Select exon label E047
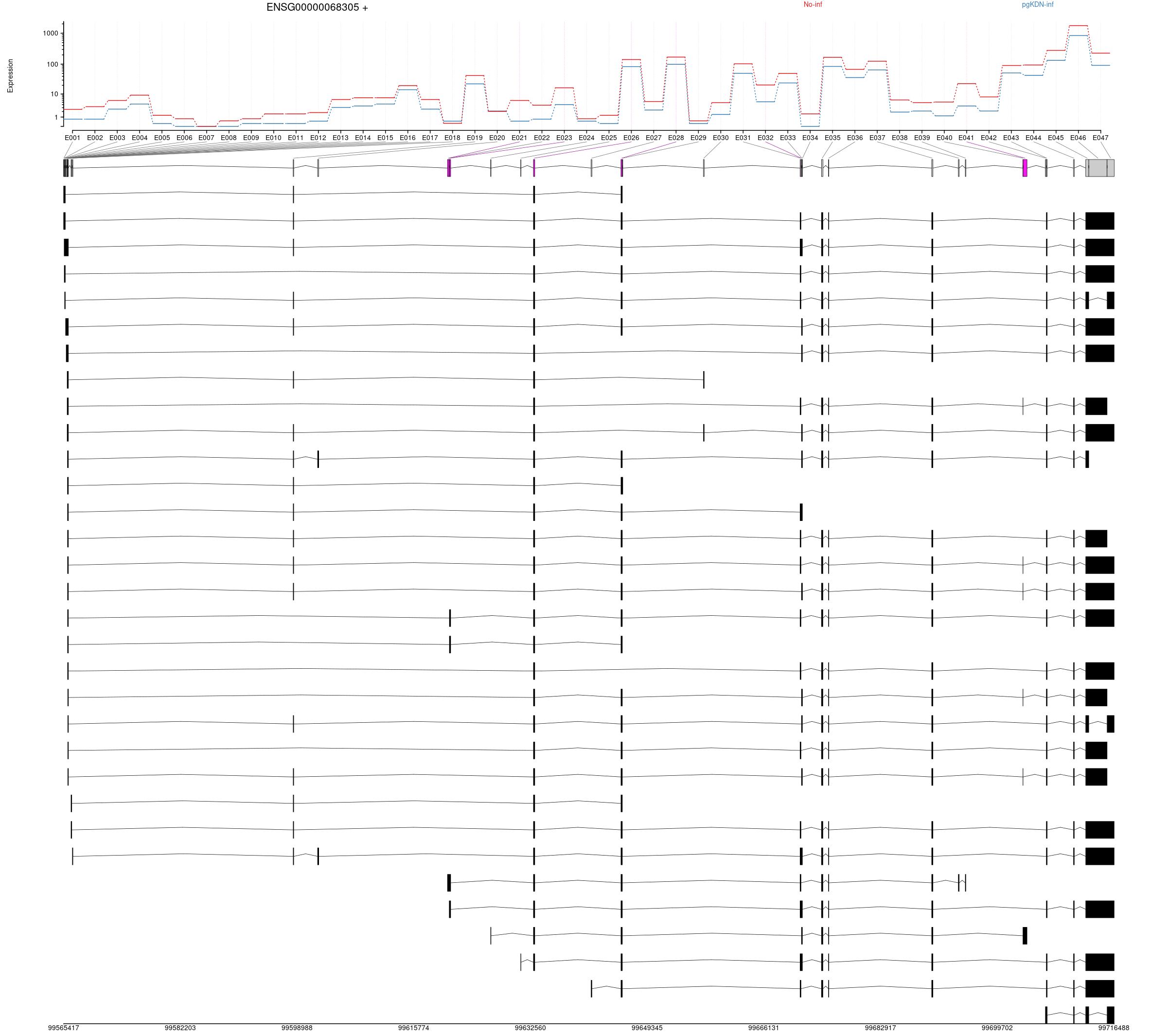 pyautogui.click(x=1100, y=138)
